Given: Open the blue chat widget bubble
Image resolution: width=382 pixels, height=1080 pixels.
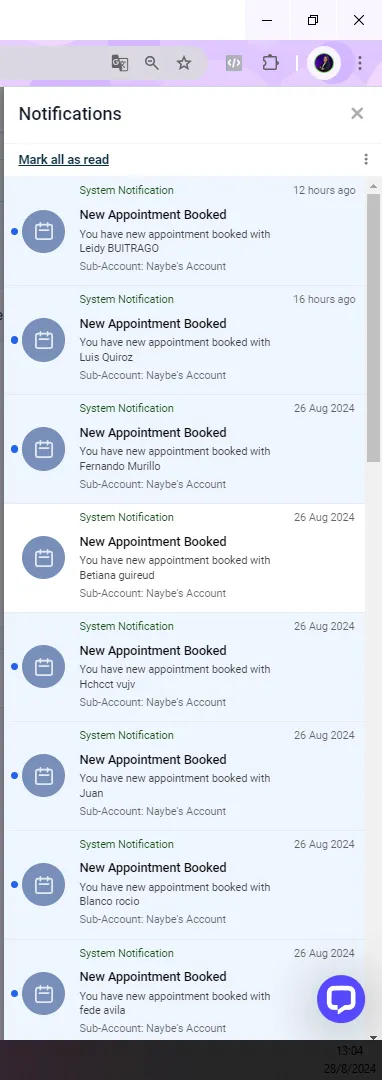Looking at the screenshot, I should click(x=341, y=999).
